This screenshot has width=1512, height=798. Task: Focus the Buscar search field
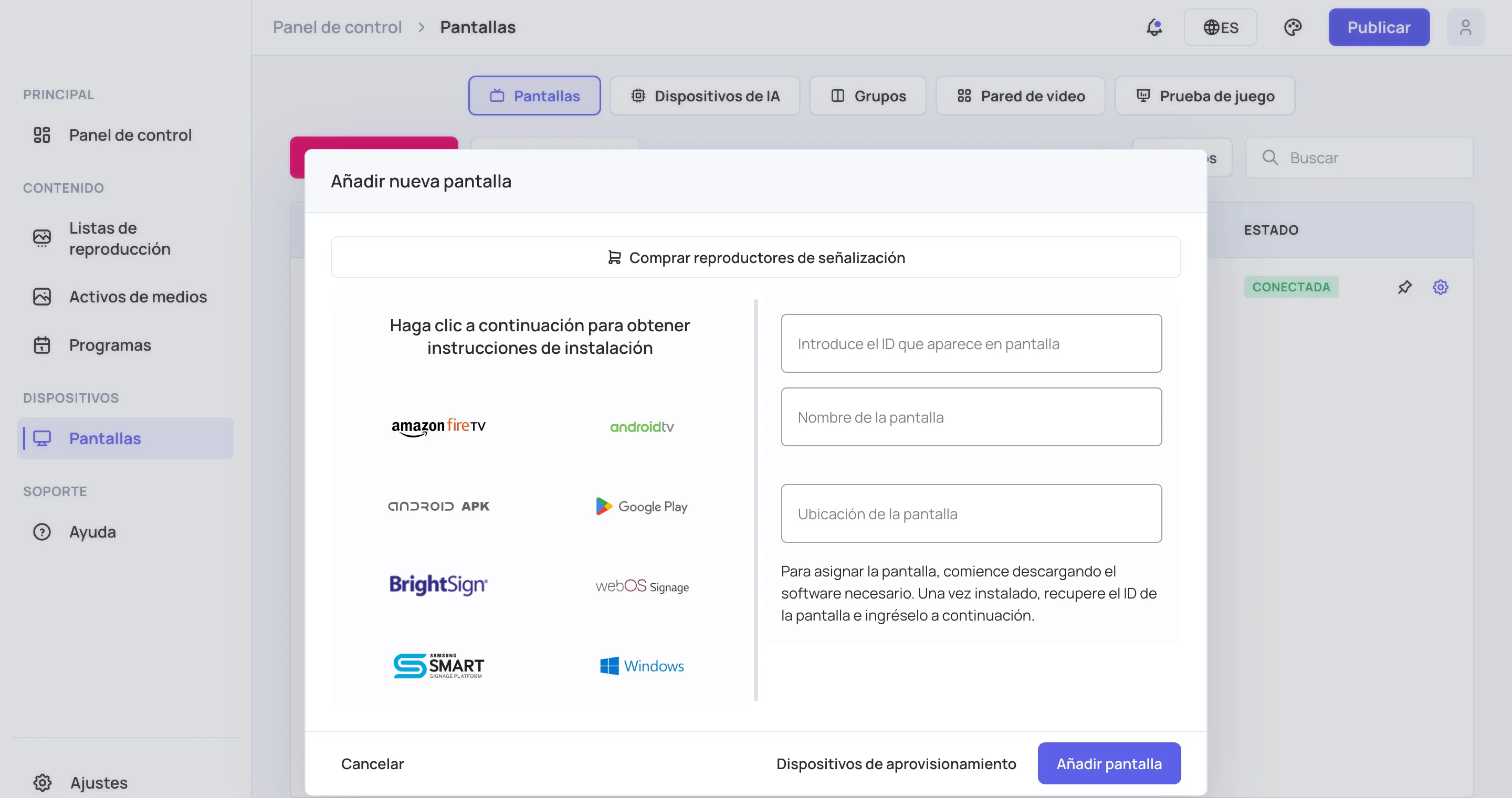[1359, 158]
